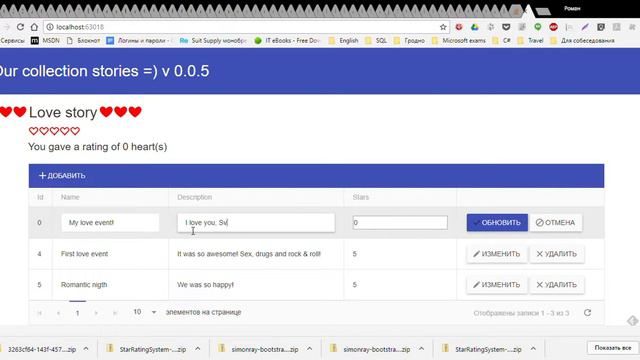Click ИЗМЕНИТЬ for First love event
This screenshot has width=640, height=360.
[x=497, y=254]
